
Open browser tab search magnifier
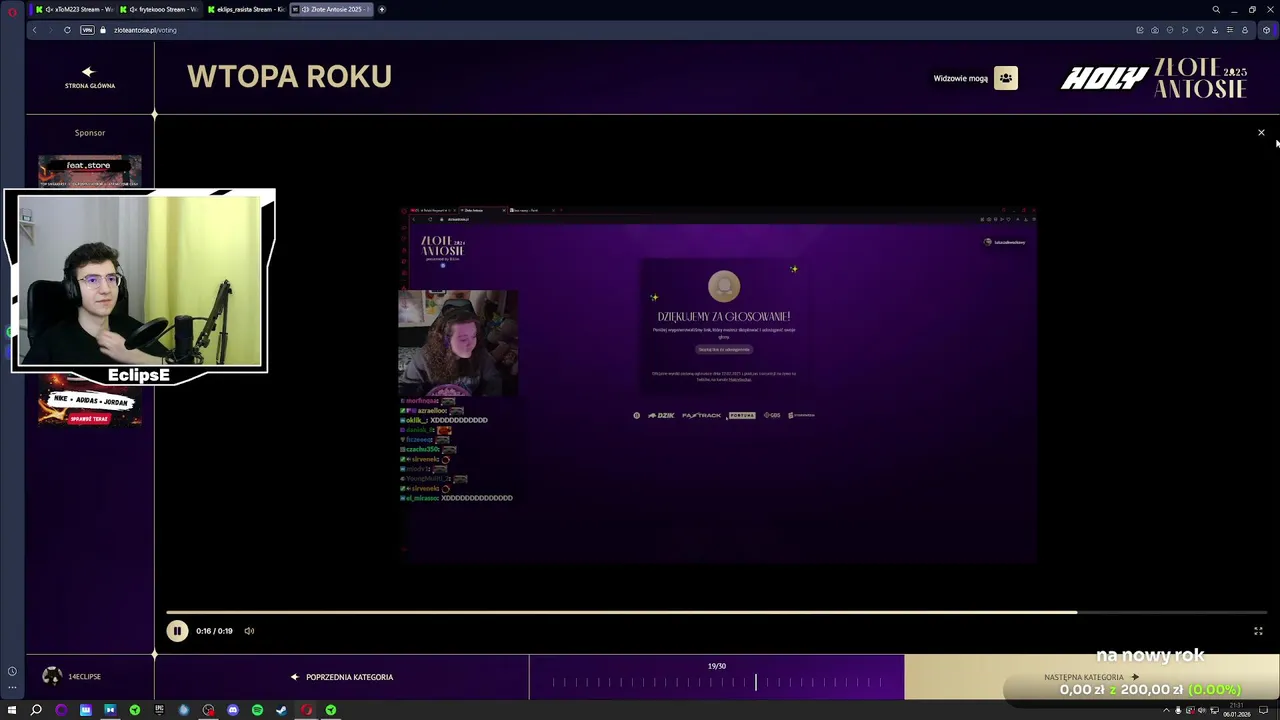click(x=1216, y=9)
